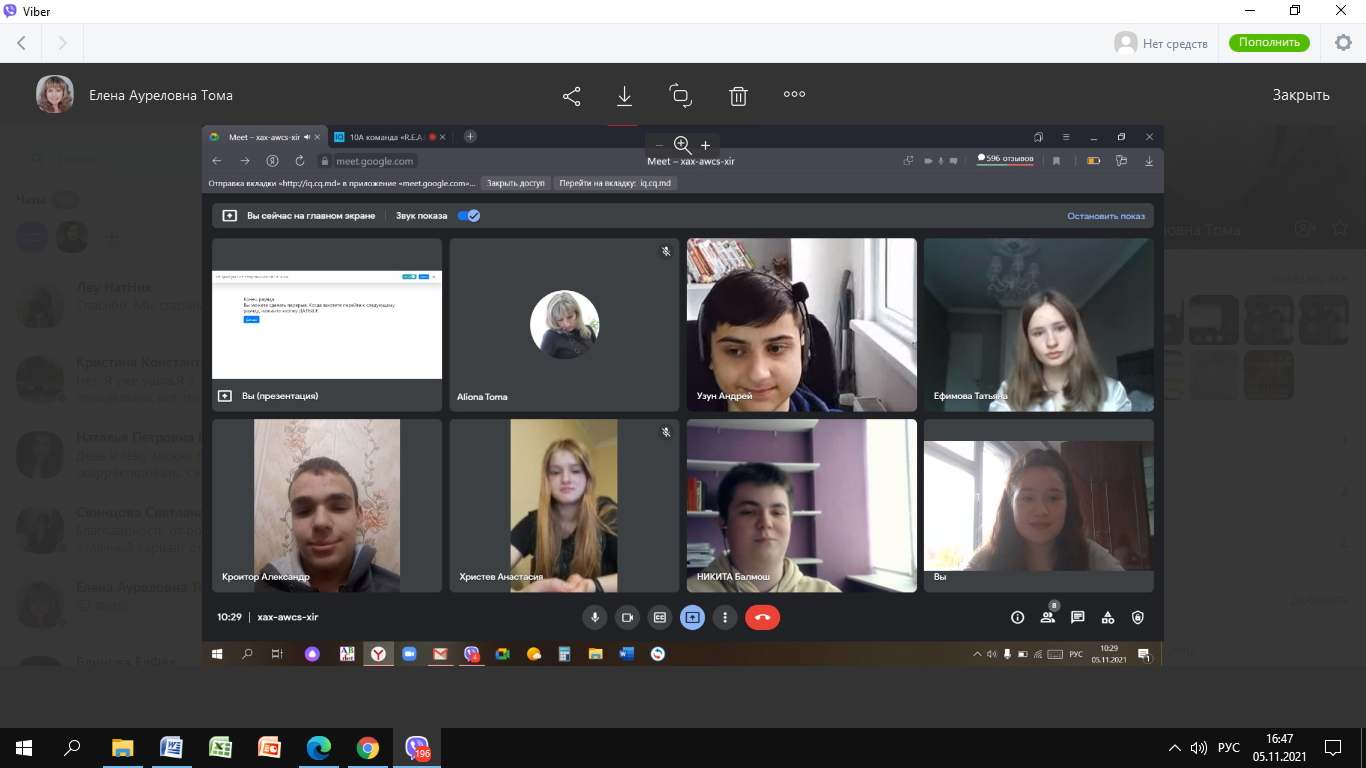Image resolution: width=1366 pixels, height=768 pixels.
Task: Switch input language via РУС indicator
Action: click(1228, 748)
